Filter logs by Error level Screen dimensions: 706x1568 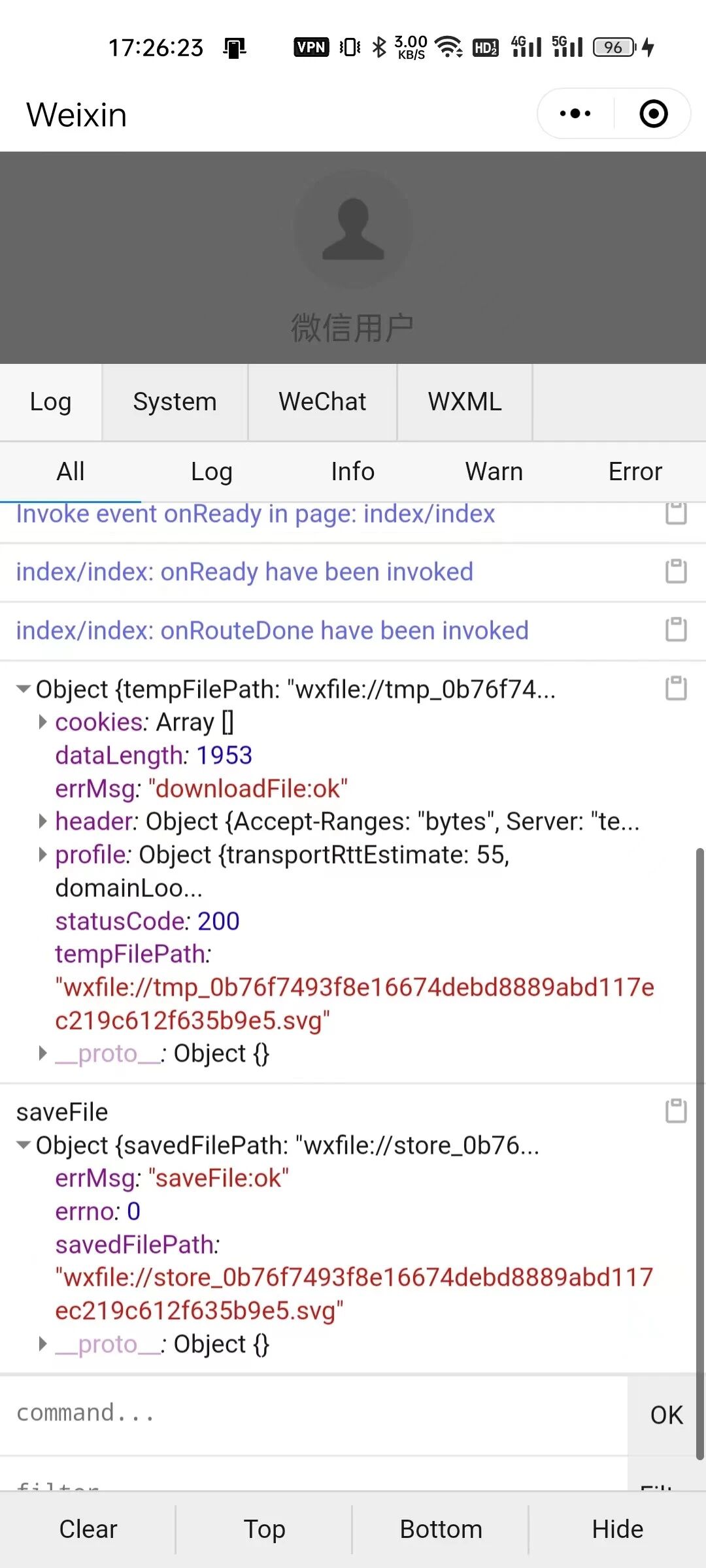635,472
